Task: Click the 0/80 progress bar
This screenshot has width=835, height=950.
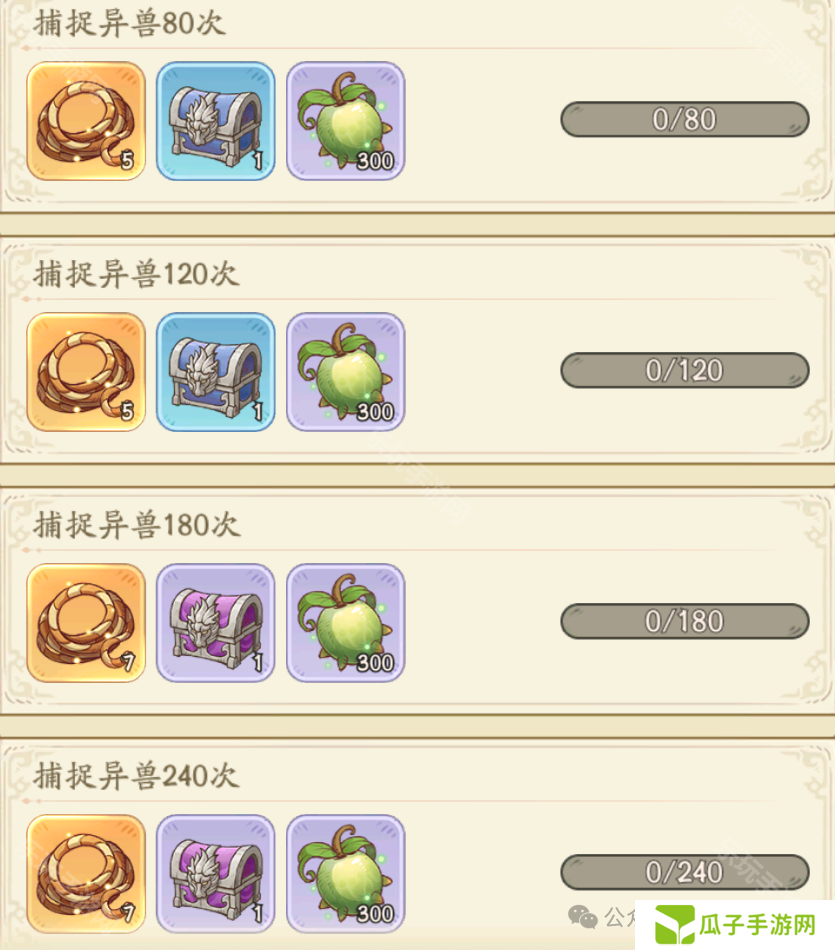Action: [685, 119]
